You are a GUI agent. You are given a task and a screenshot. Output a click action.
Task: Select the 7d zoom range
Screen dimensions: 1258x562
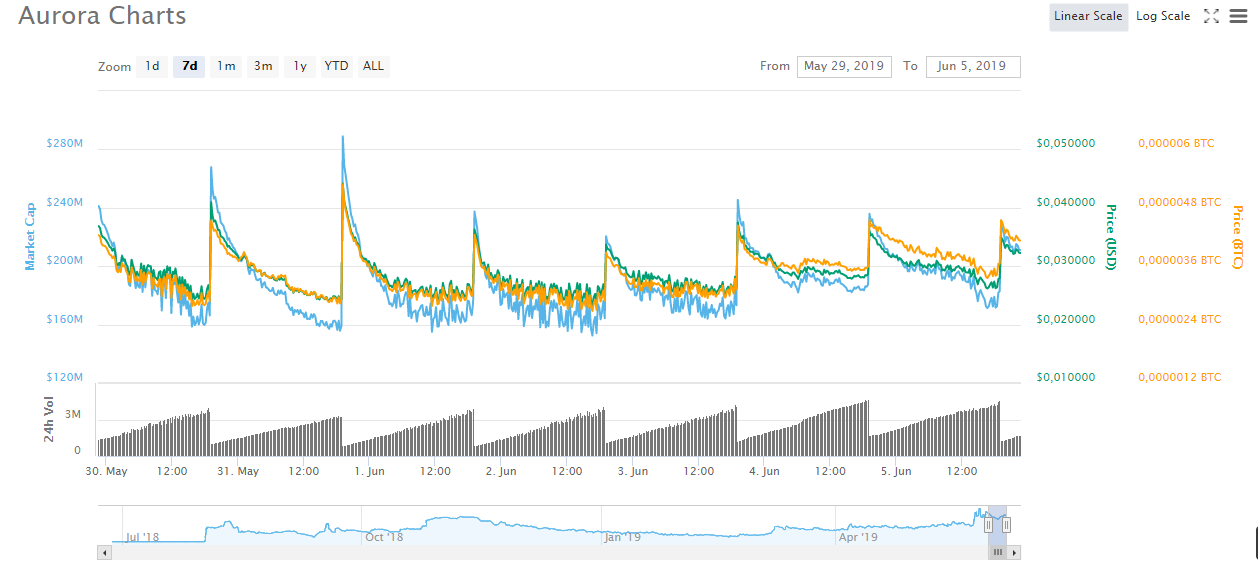[189, 67]
